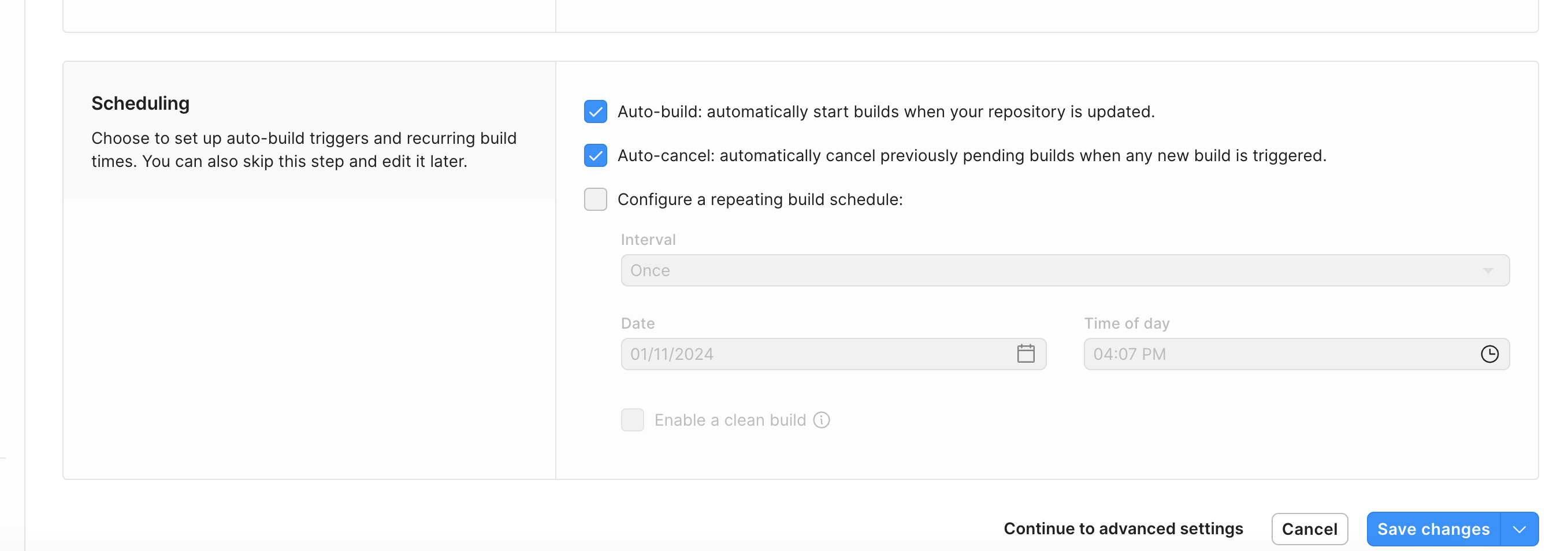Click the info icon beside clean build
This screenshot has height=551, width=1568.
(821, 420)
